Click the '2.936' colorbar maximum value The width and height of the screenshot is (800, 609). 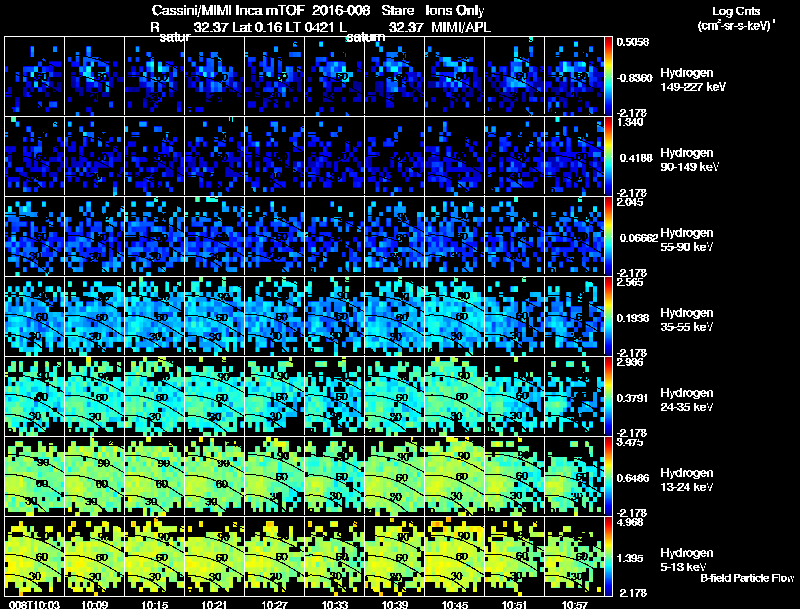631,362
